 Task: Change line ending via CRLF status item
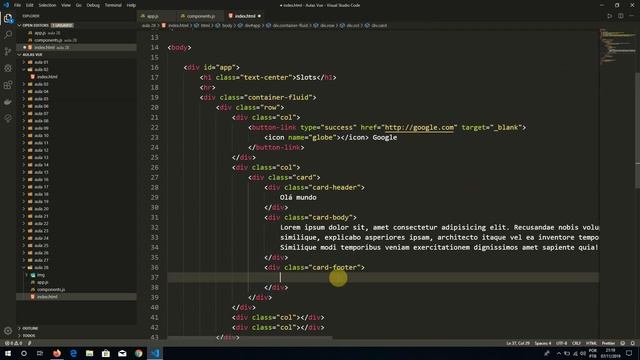coord(576,343)
